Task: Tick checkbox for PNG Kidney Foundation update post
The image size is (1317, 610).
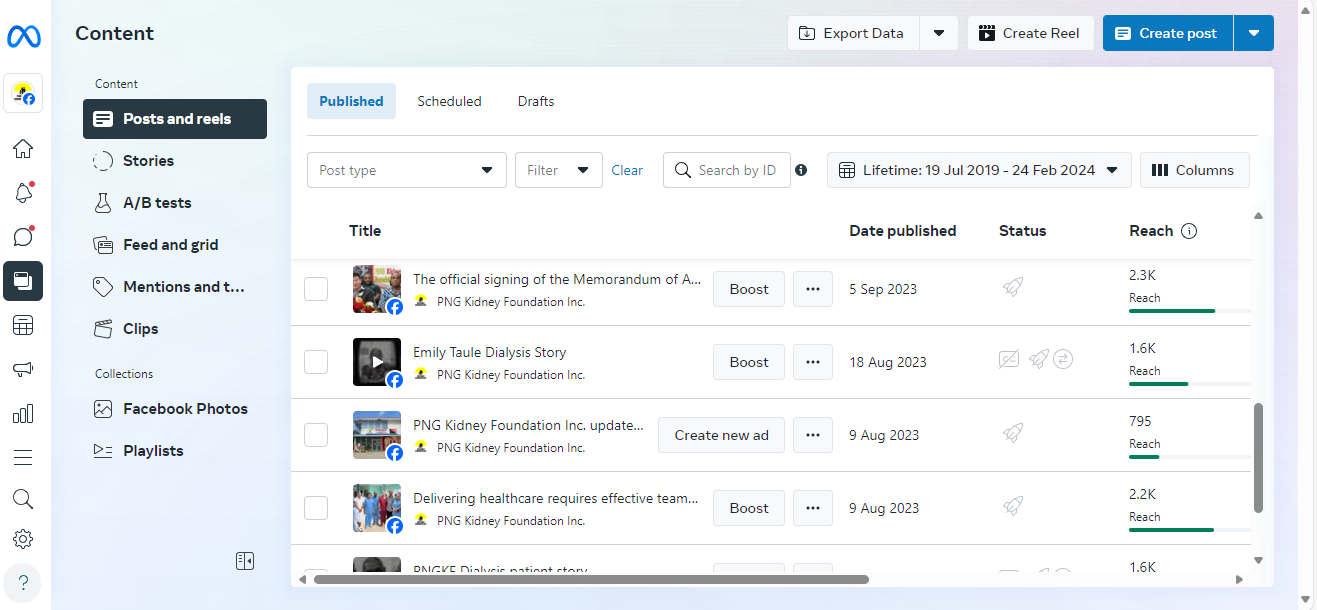Action: [x=316, y=435]
